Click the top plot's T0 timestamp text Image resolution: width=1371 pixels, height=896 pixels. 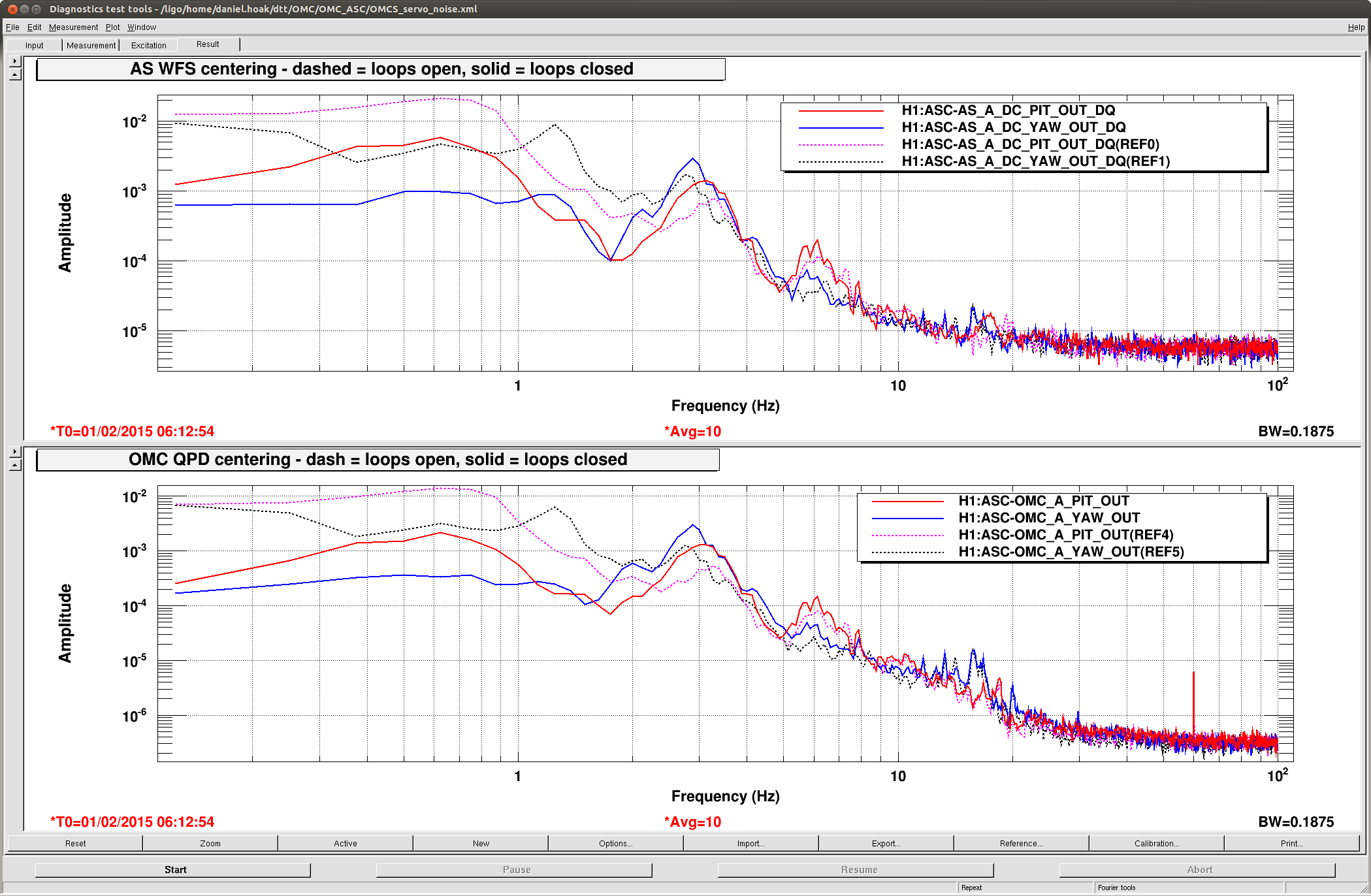(x=133, y=431)
